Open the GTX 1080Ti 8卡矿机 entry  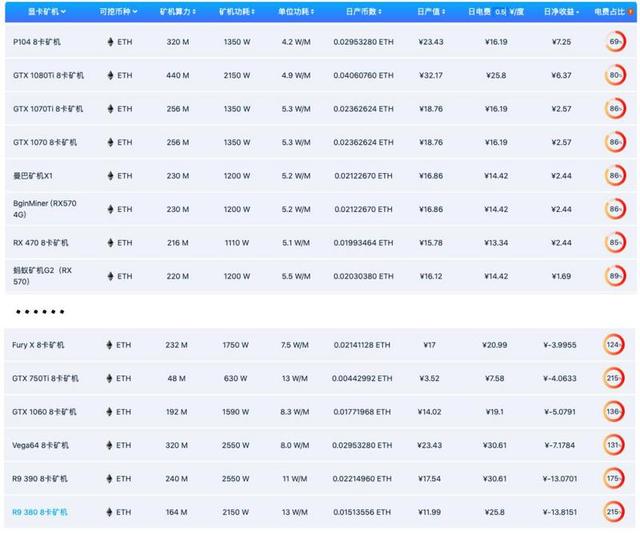(x=48, y=75)
